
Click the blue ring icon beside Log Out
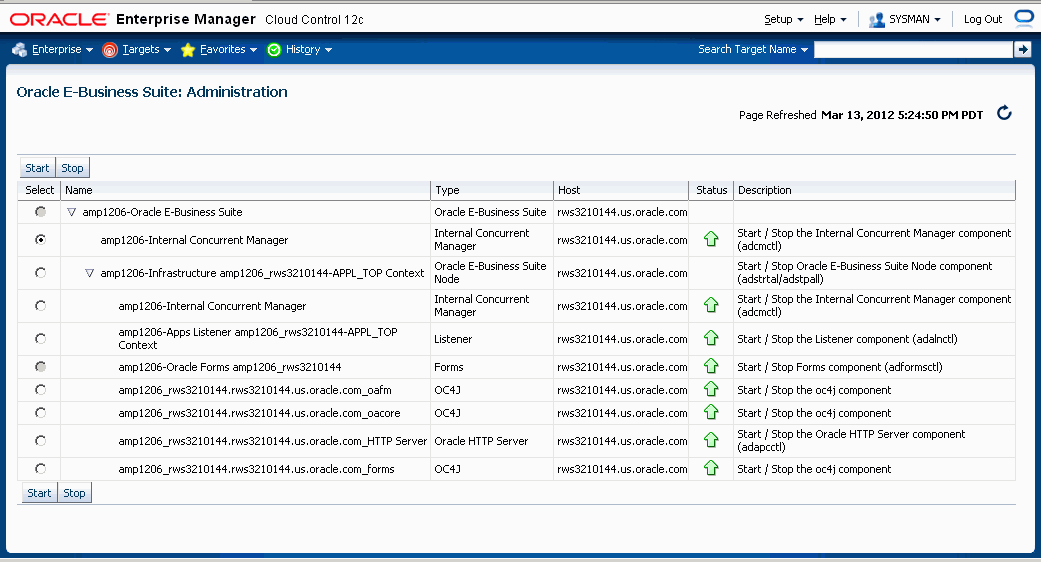[1024, 18]
